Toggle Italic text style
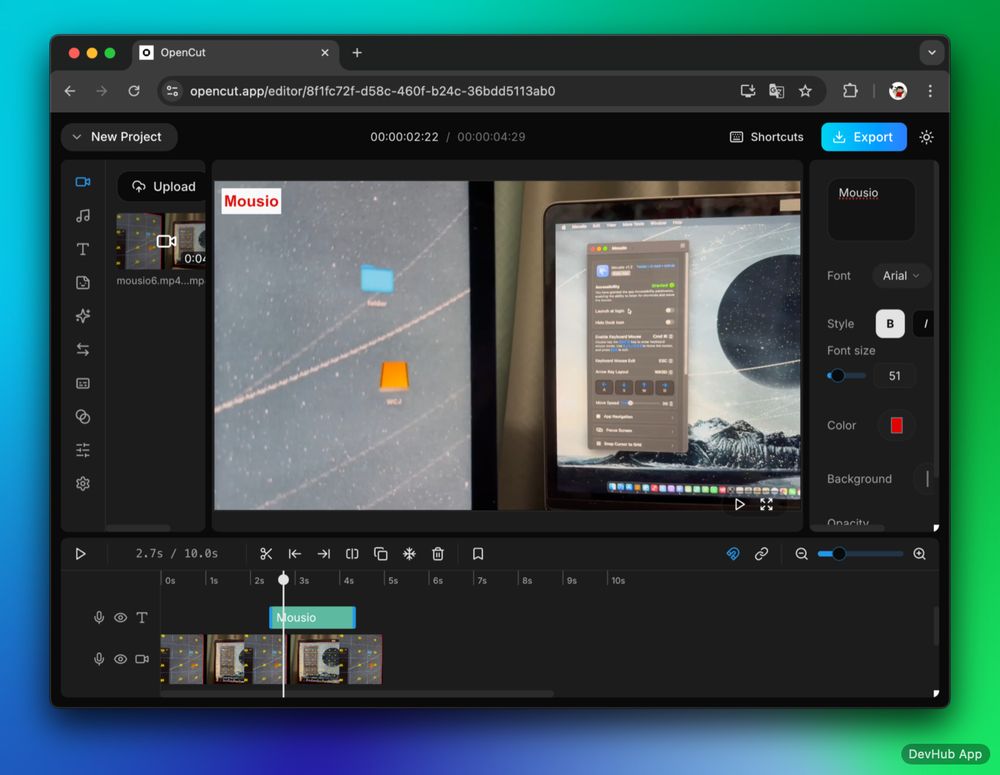Image resolution: width=1000 pixels, height=775 pixels. pyautogui.click(x=925, y=324)
